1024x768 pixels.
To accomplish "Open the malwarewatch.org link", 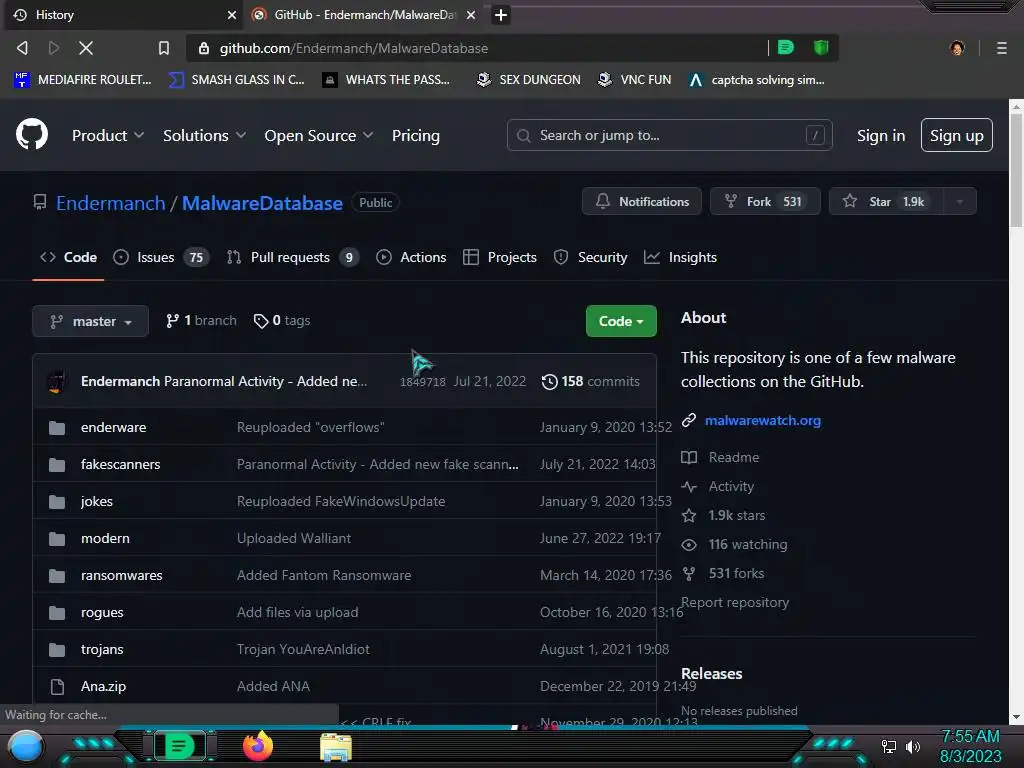I will [763, 420].
